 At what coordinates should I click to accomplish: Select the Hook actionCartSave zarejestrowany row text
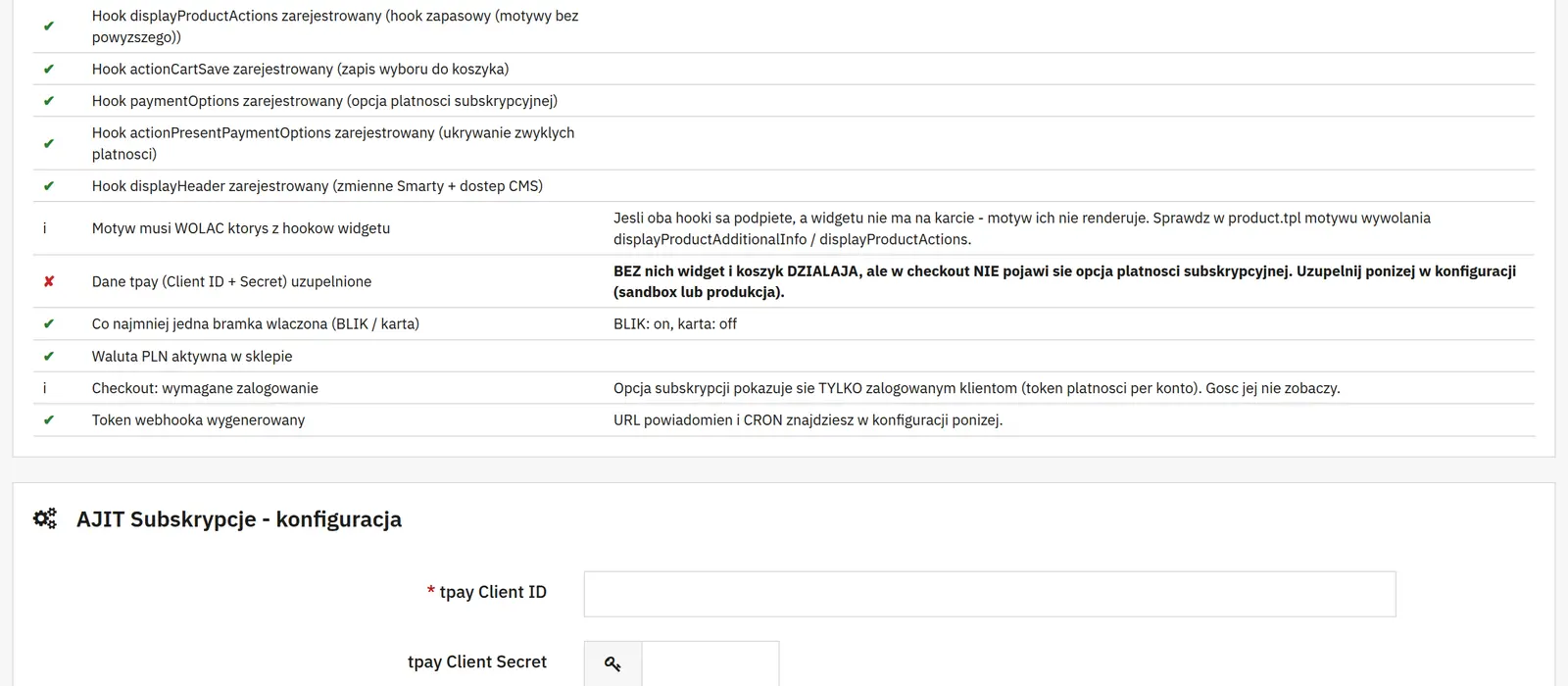point(300,70)
